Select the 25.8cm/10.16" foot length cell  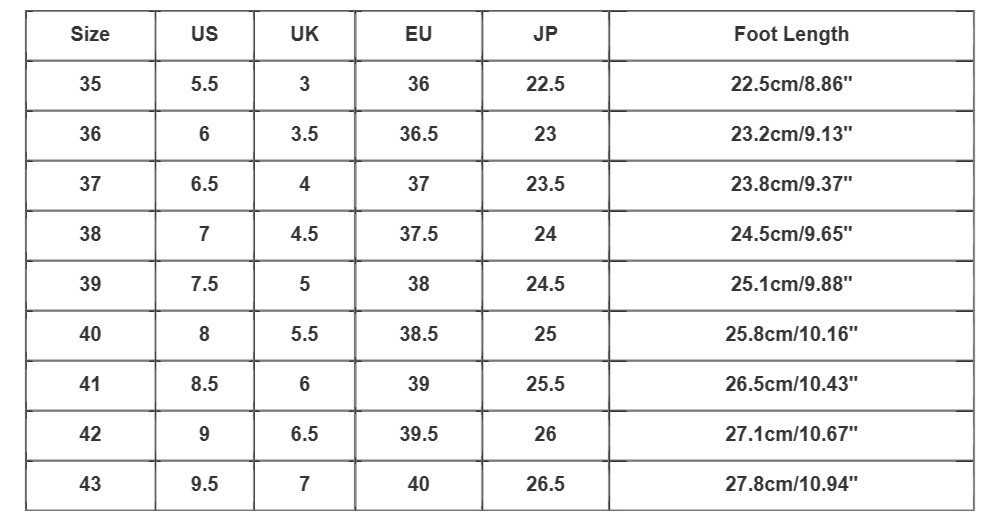click(x=791, y=335)
